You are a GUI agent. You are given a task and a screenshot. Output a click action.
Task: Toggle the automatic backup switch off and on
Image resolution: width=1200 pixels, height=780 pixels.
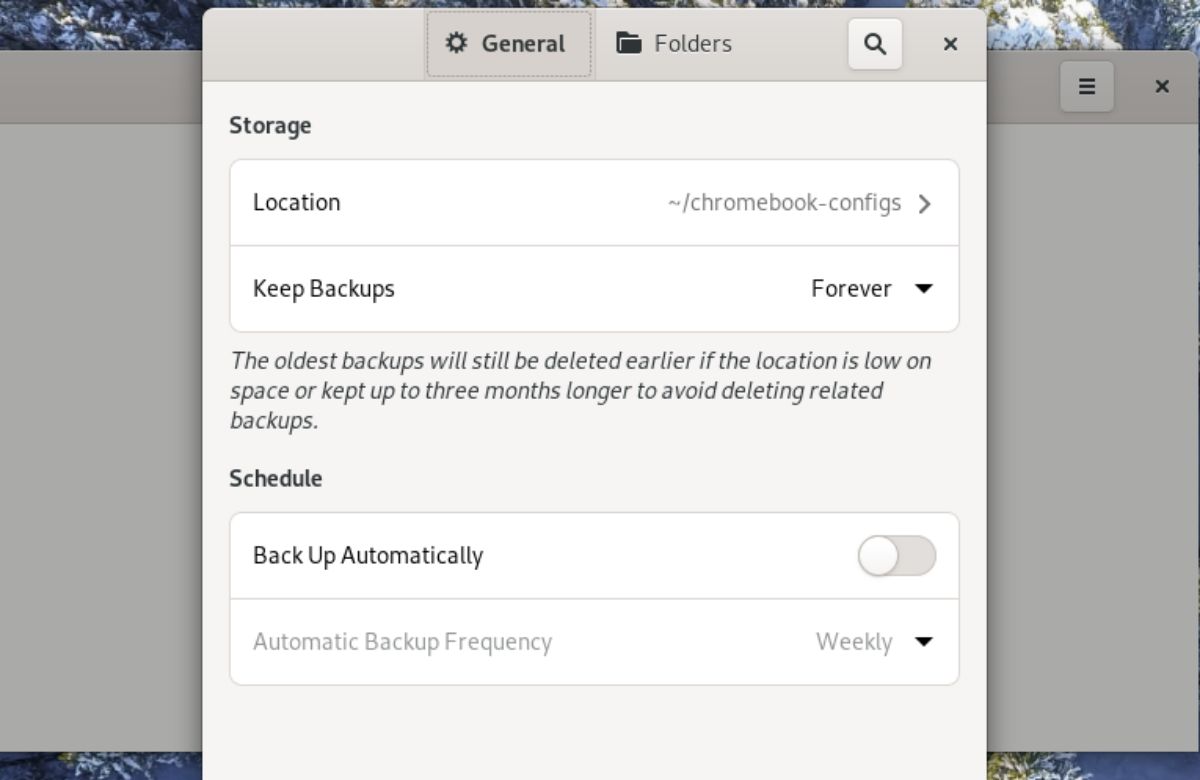tap(897, 556)
